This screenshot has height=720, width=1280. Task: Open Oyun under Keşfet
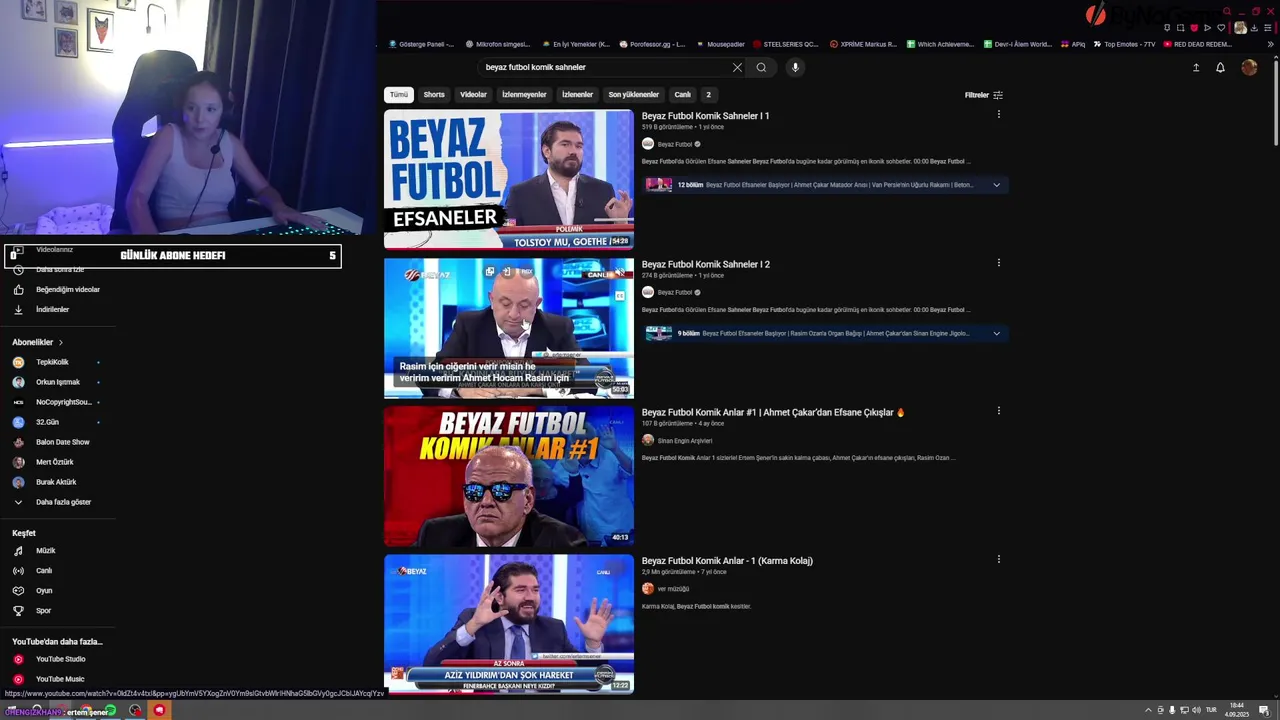[x=32, y=590]
